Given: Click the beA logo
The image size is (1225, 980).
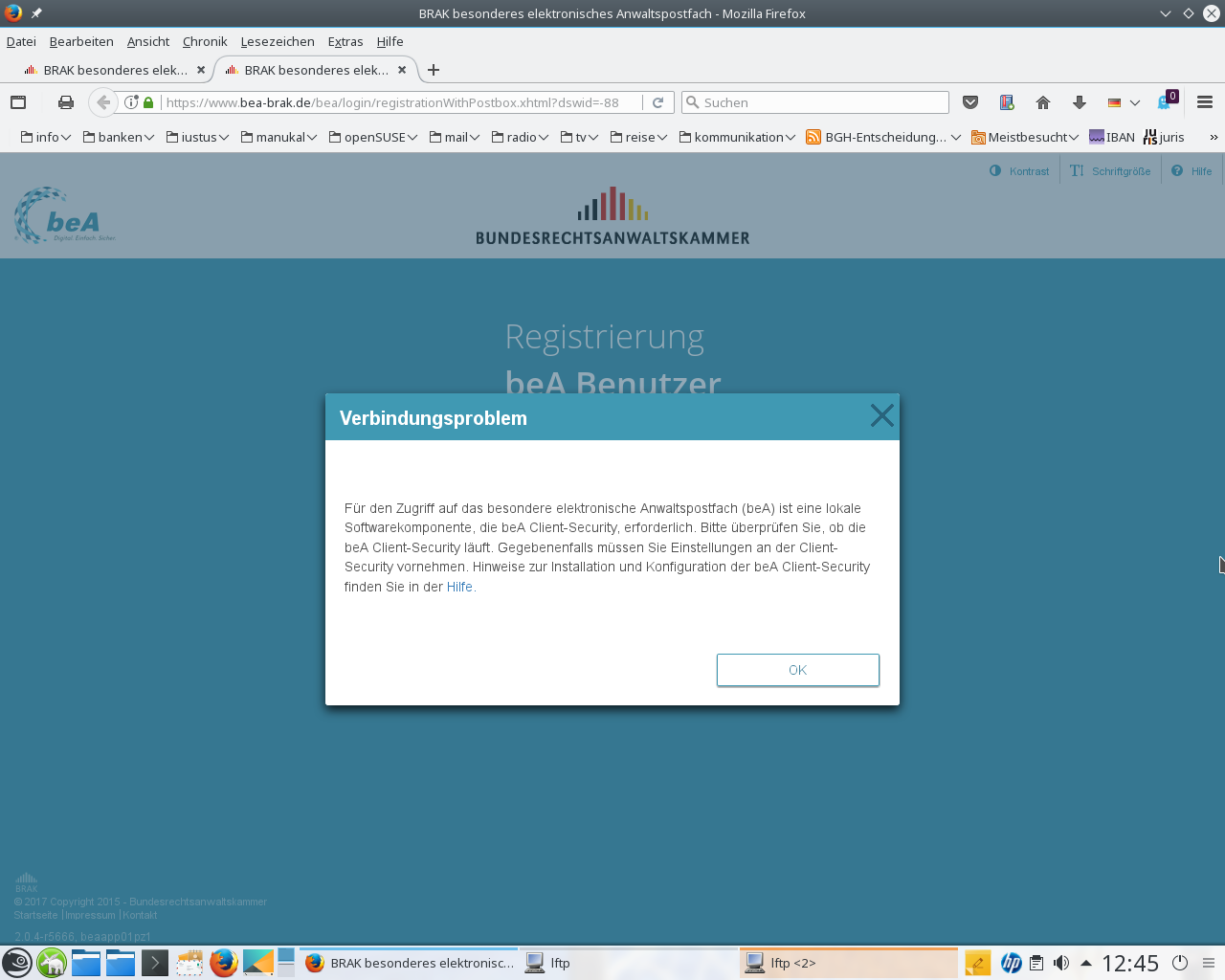Looking at the screenshot, I should coord(61,214).
